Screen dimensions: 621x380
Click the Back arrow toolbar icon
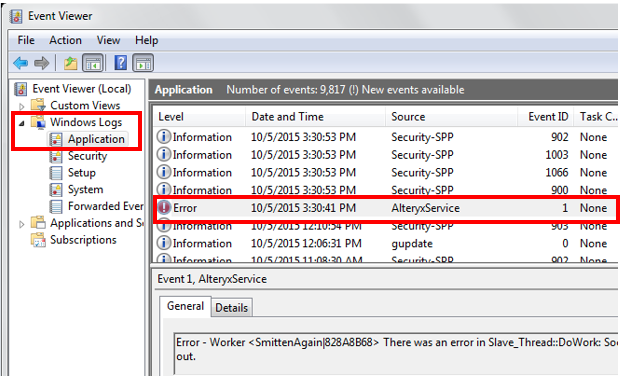click(21, 63)
